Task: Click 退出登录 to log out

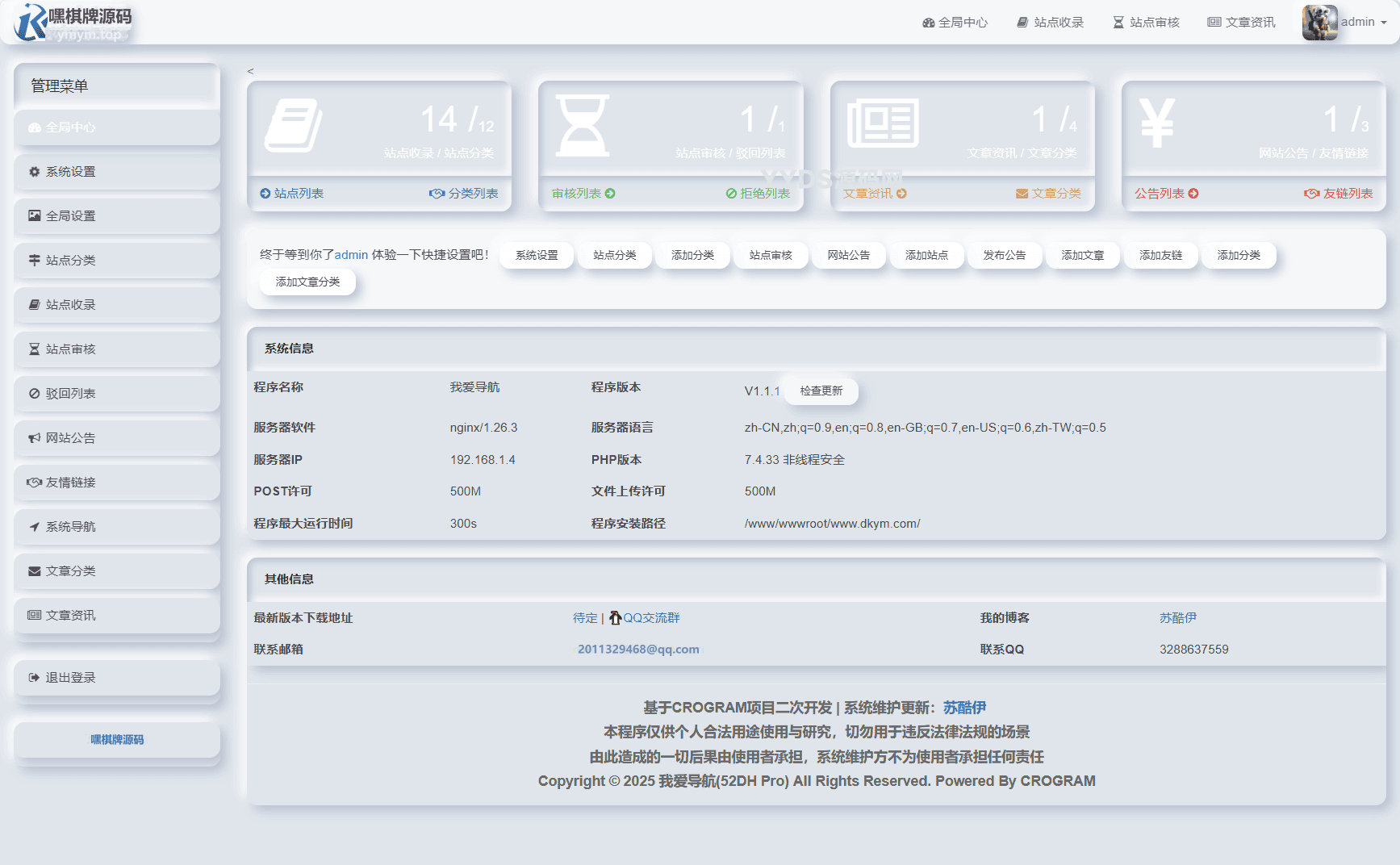Action: pyautogui.click(x=117, y=678)
